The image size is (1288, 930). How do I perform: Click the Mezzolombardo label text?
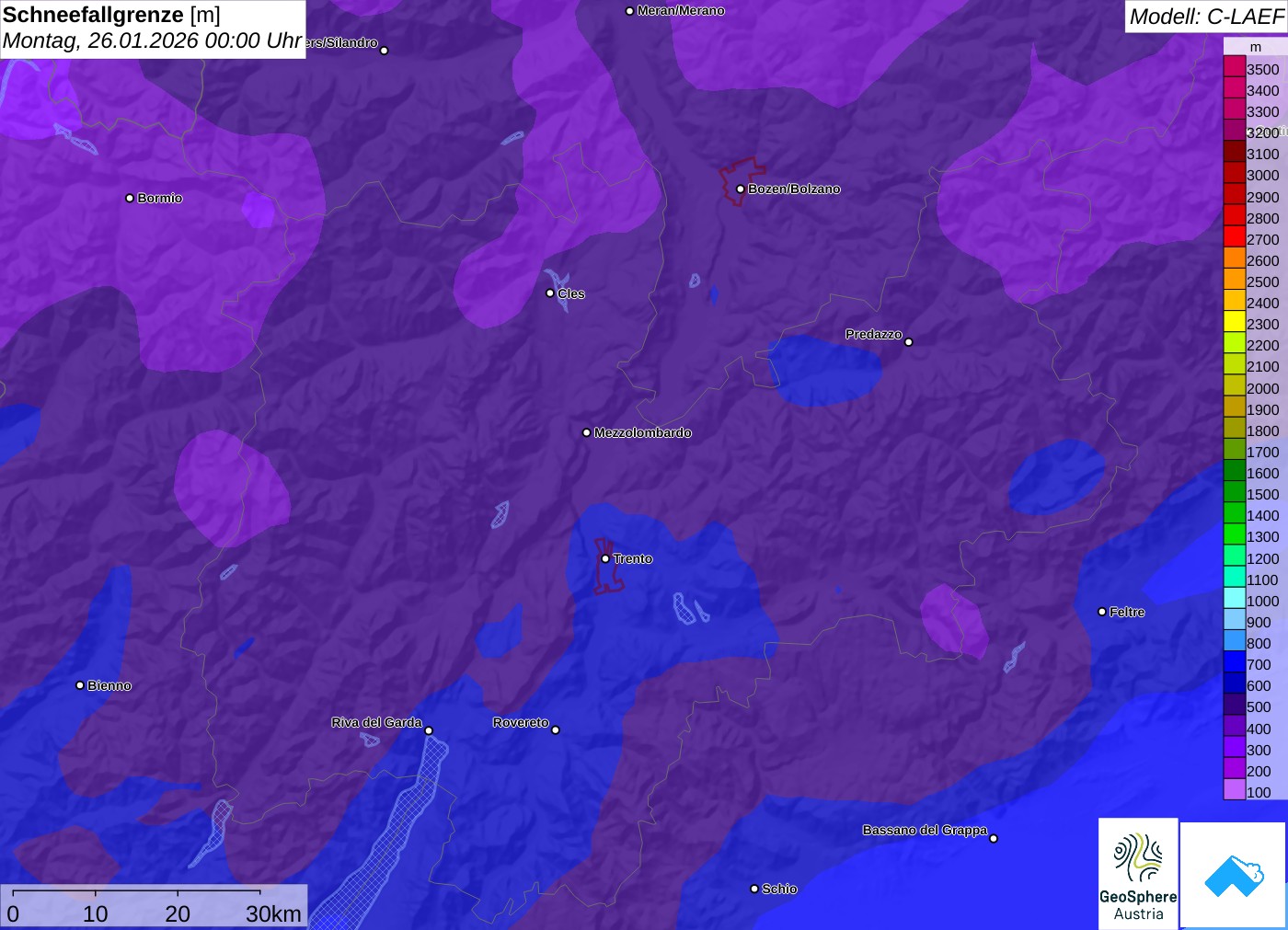point(643,432)
